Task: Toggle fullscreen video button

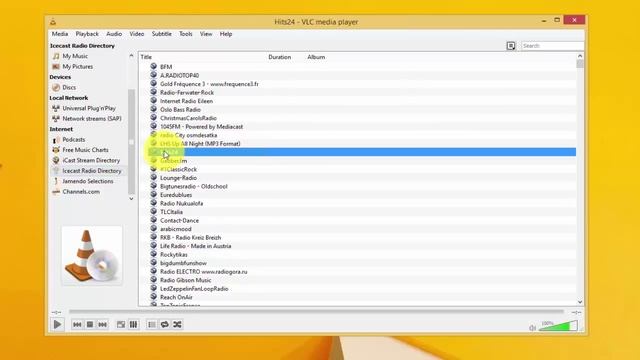Action: pos(121,324)
